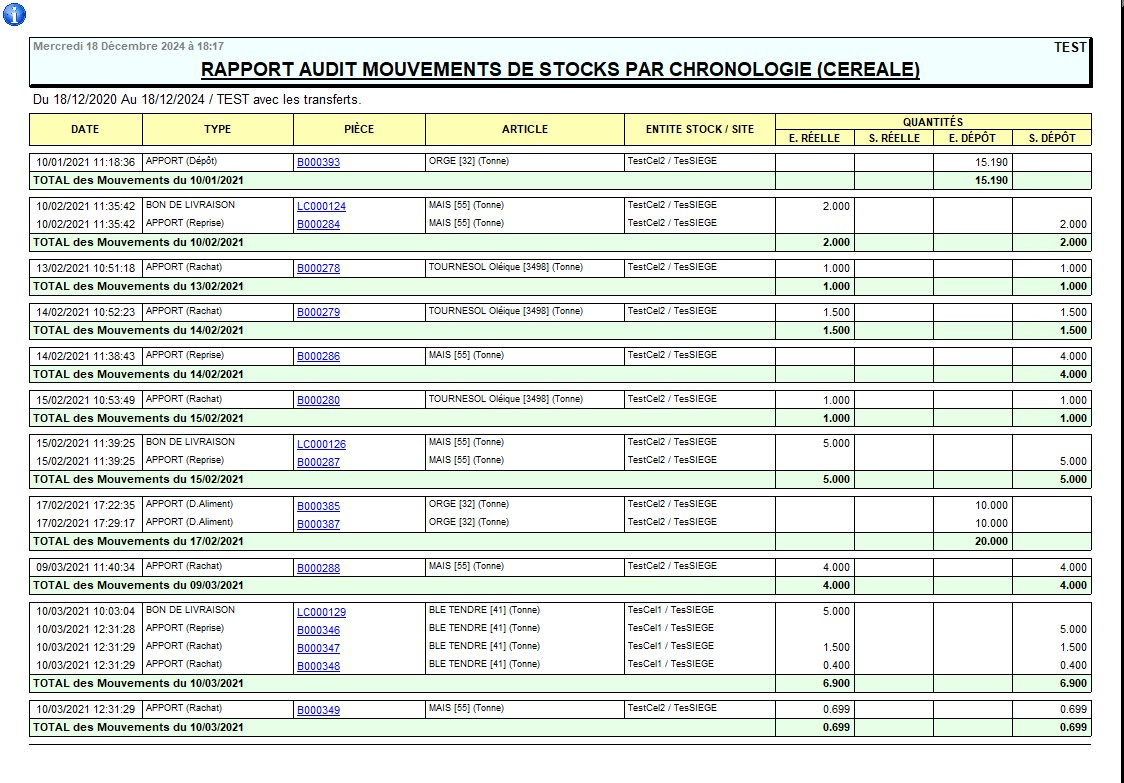The image size is (1124, 783).
Task: Open piece link B000393
Action: coord(318,162)
